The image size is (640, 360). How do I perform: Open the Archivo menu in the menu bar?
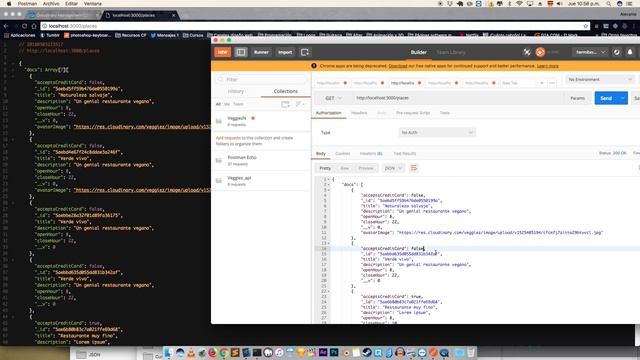point(51,3)
